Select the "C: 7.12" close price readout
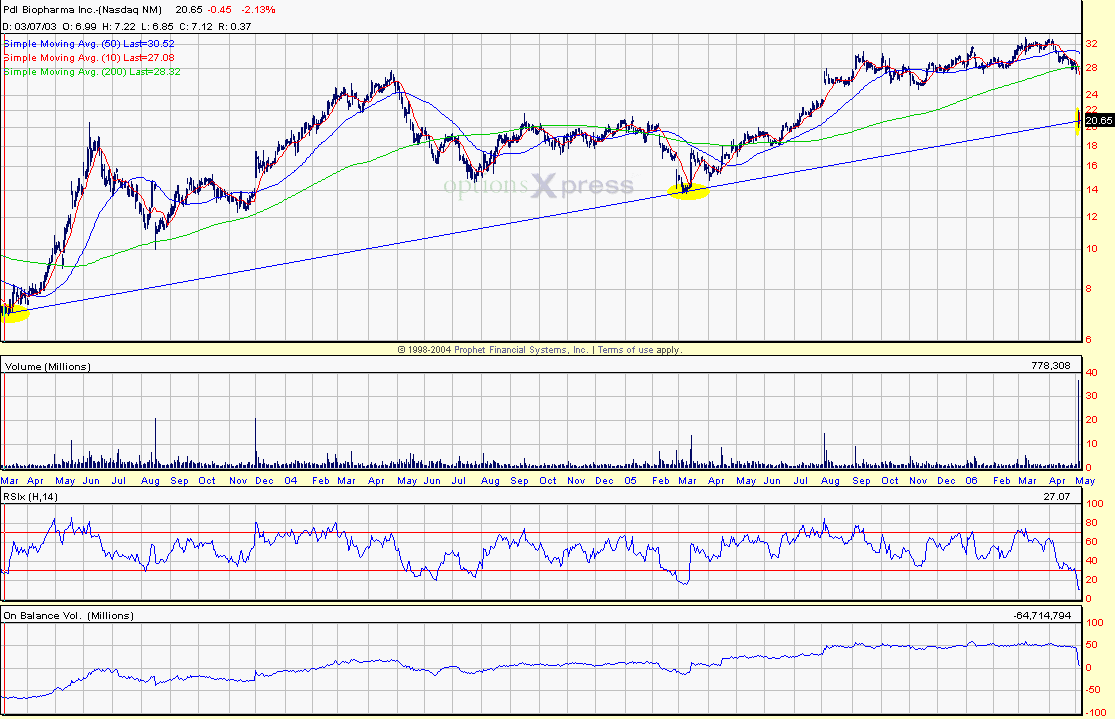Image resolution: width=1115 pixels, height=719 pixels. pyautogui.click(x=195, y=26)
